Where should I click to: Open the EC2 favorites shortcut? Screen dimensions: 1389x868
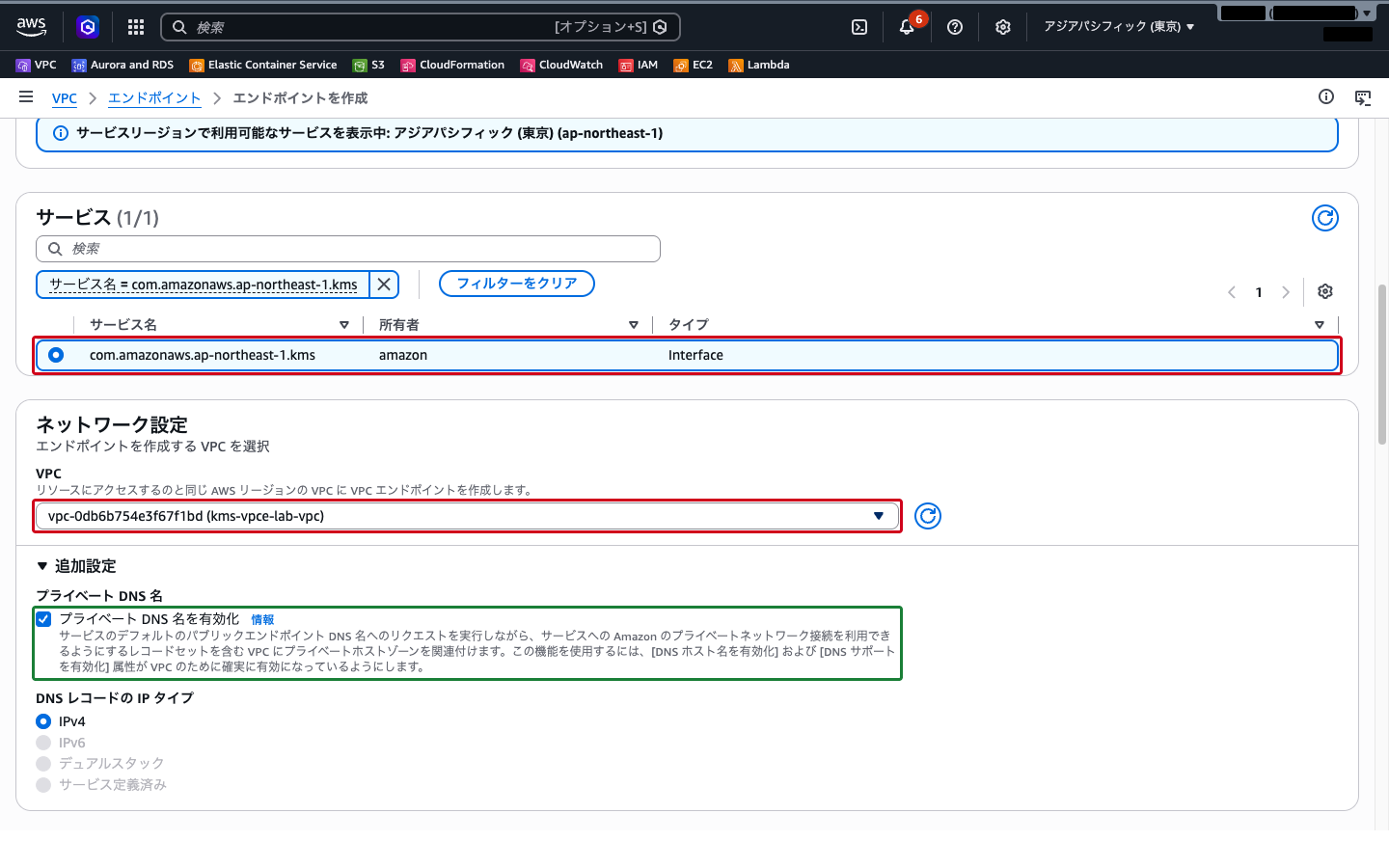pos(694,65)
